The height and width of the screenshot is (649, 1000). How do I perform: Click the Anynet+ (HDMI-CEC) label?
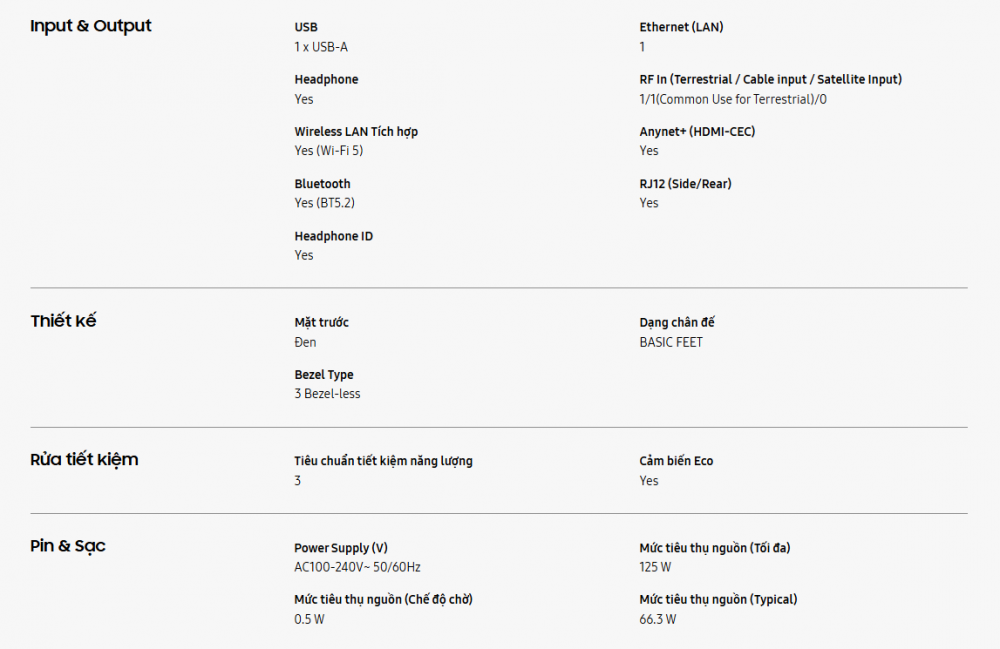tap(697, 131)
